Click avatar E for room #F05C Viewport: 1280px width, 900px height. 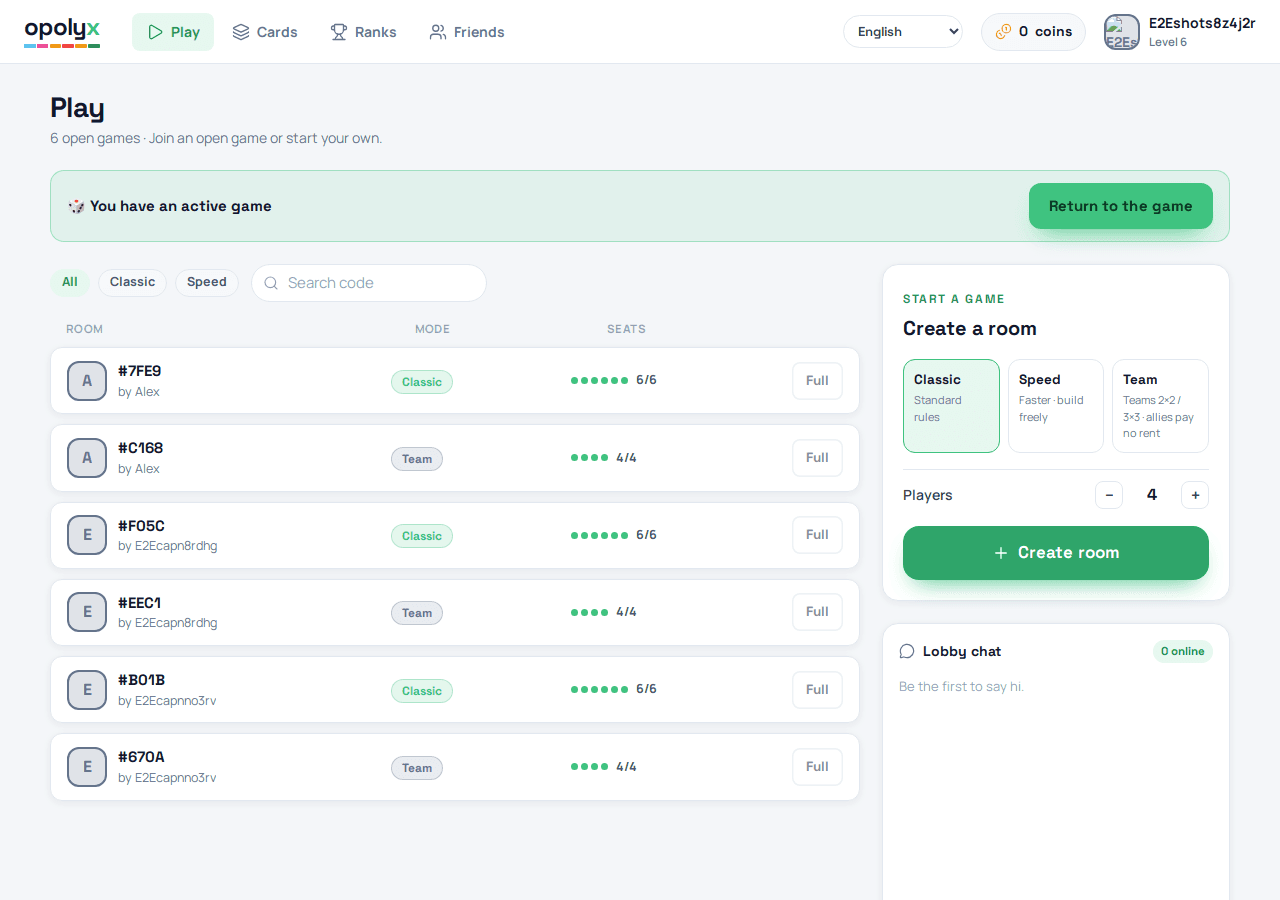(87, 535)
